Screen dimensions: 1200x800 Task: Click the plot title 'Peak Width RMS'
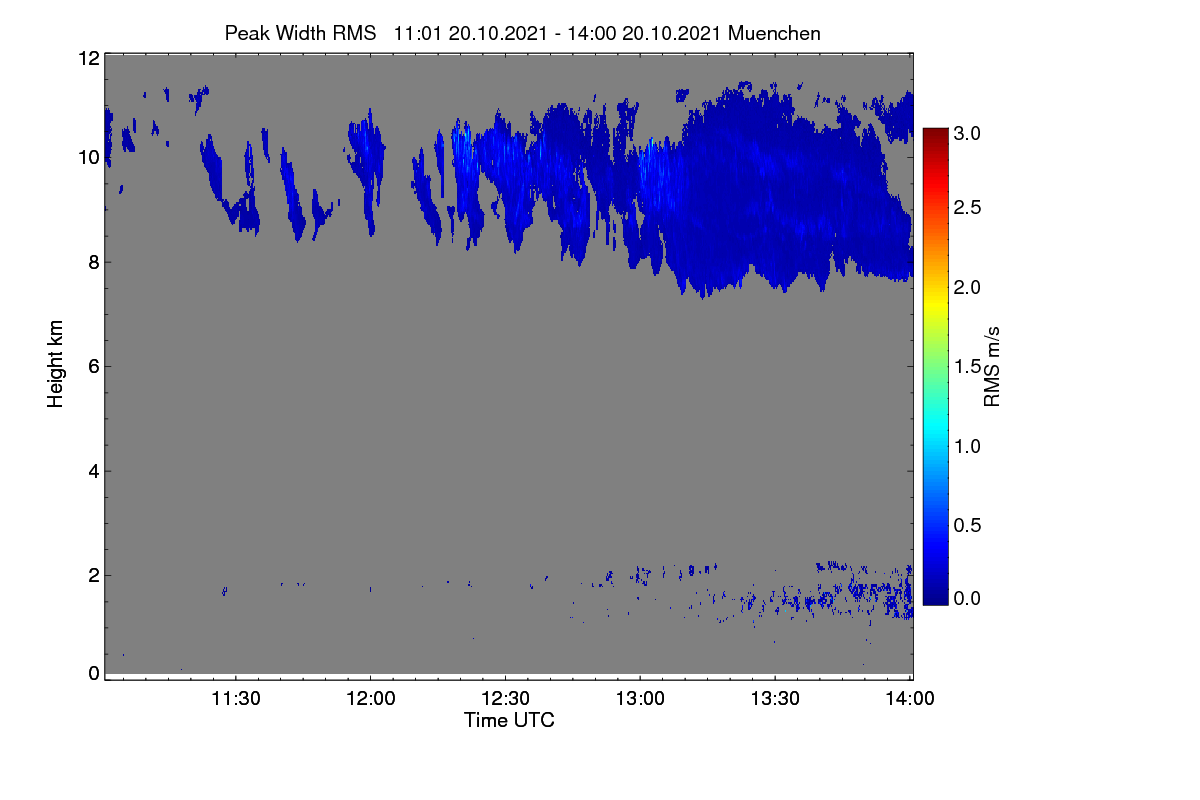coord(300,33)
